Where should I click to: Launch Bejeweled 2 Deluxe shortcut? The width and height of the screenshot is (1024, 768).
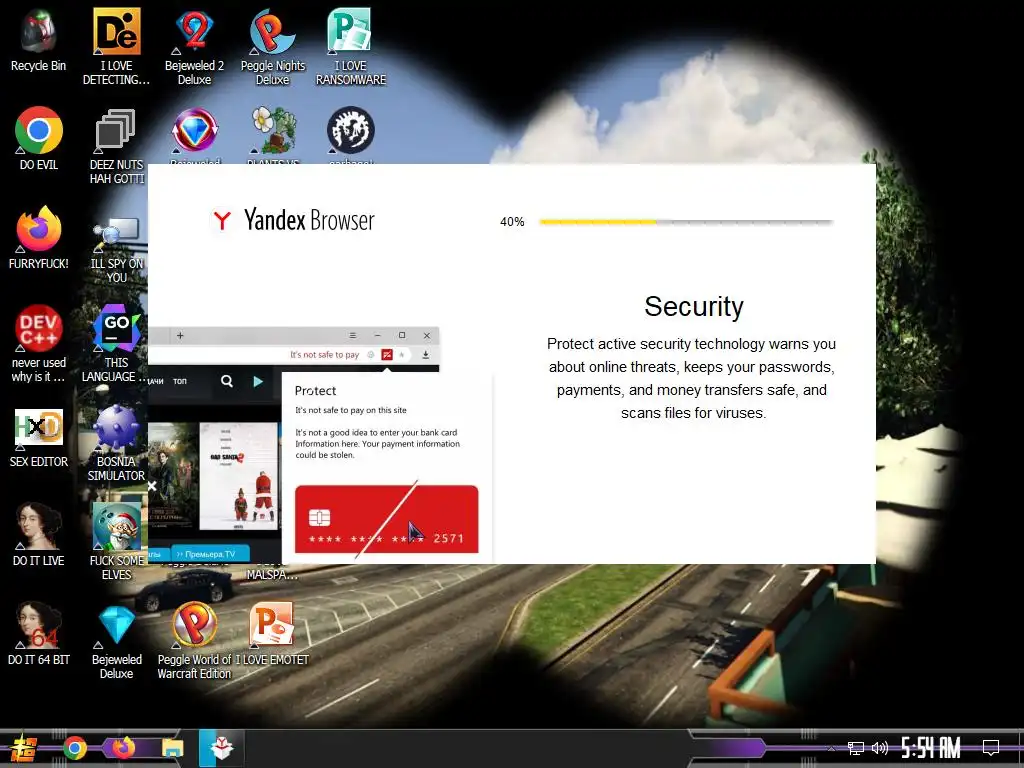[x=194, y=47]
